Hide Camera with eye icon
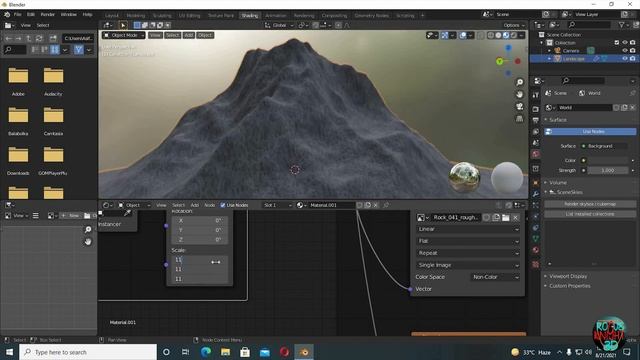This screenshot has height=360, width=640. 625,51
